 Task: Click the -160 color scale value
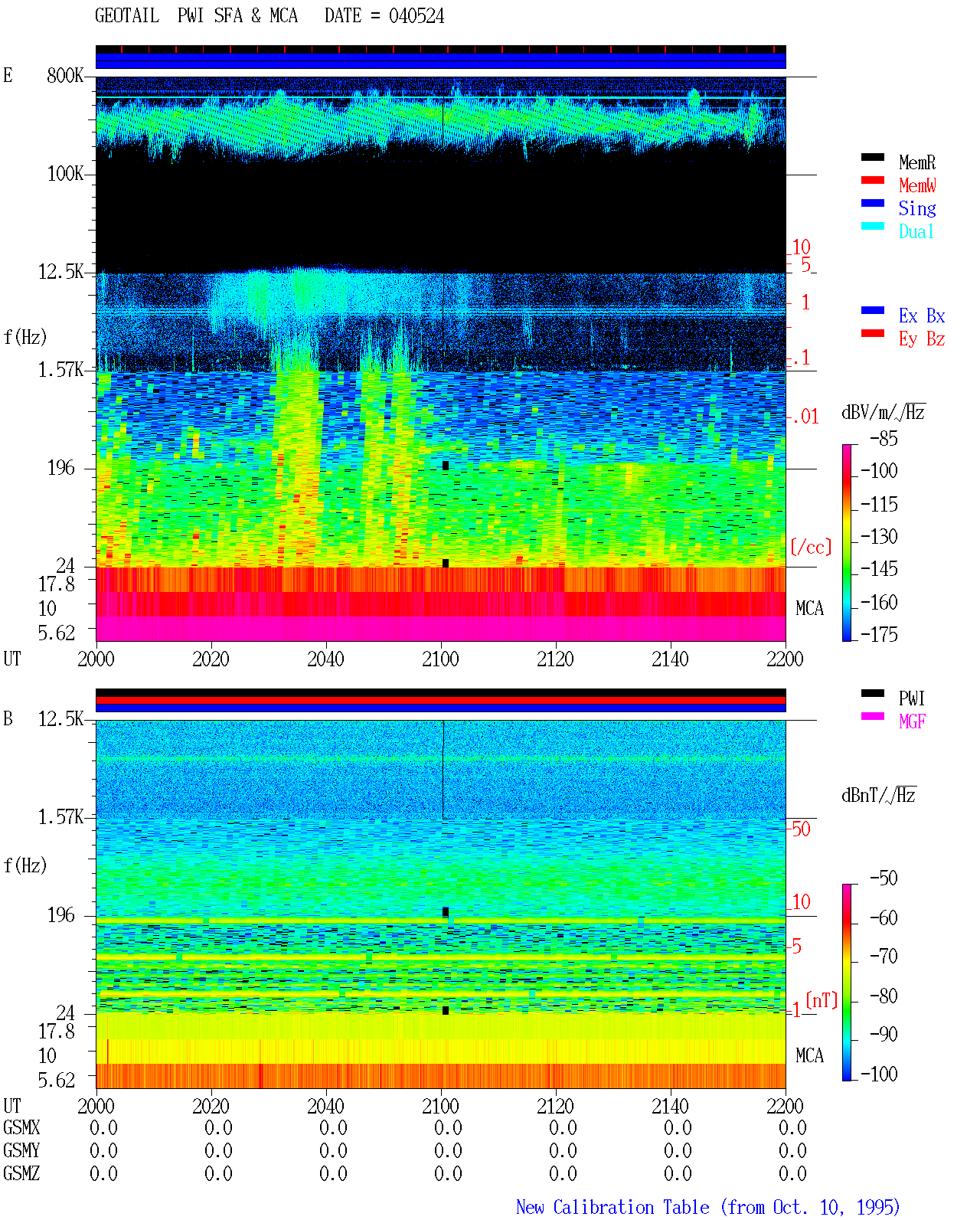[x=879, y=603]
